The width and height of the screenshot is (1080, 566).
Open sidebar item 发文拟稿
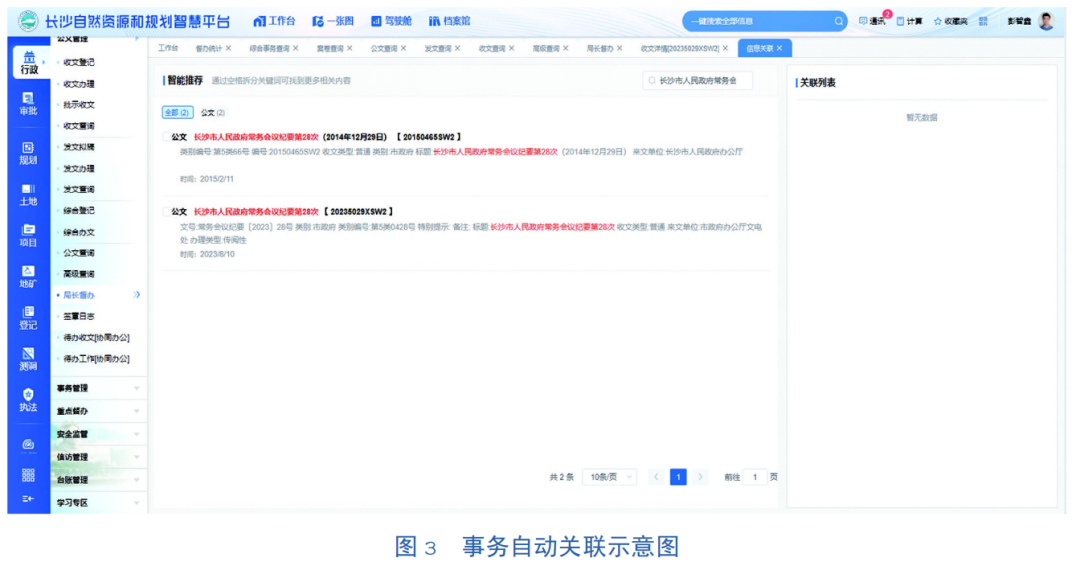(79, 147)
